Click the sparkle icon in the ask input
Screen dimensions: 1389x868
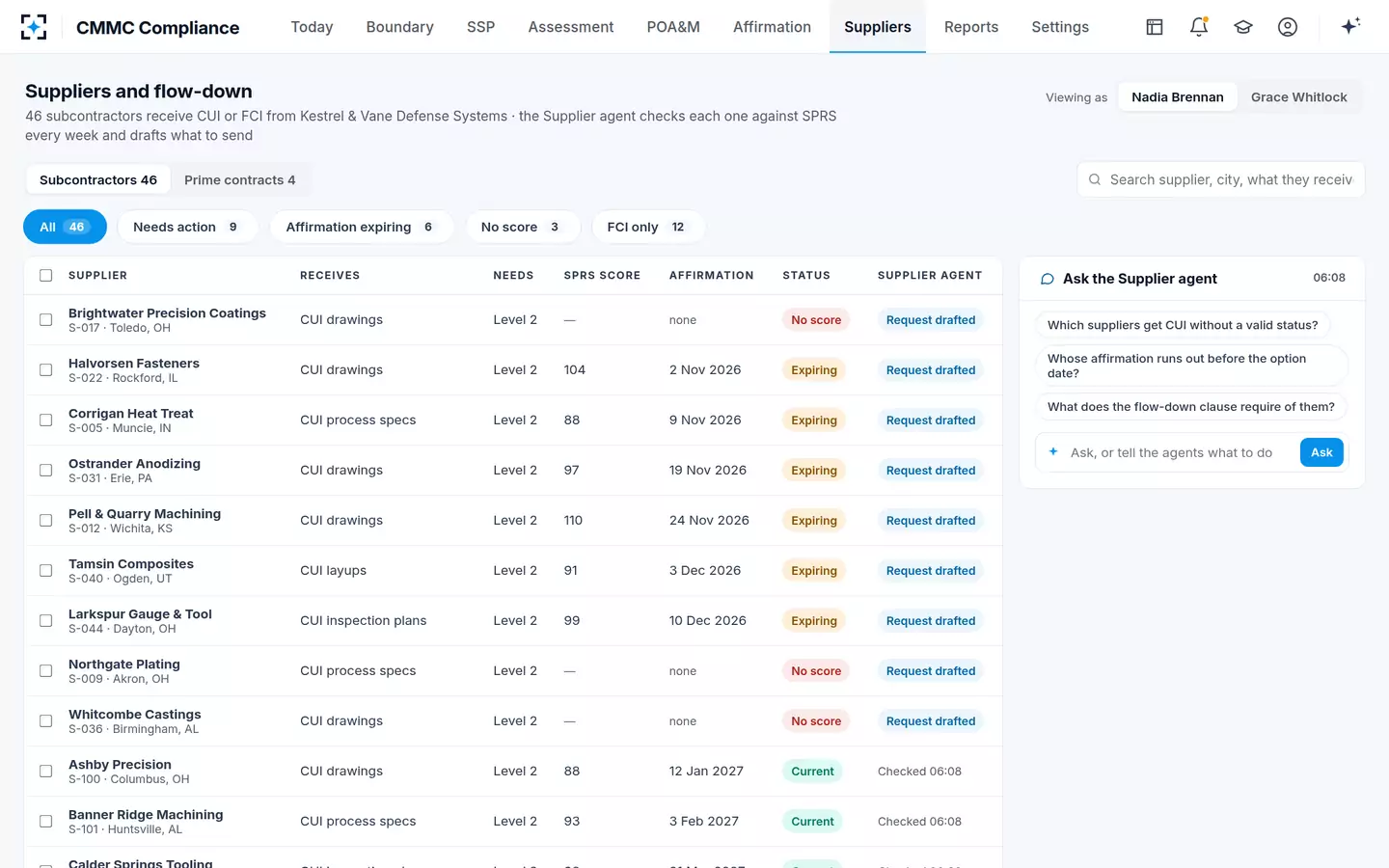click(x=1052, y=452)
